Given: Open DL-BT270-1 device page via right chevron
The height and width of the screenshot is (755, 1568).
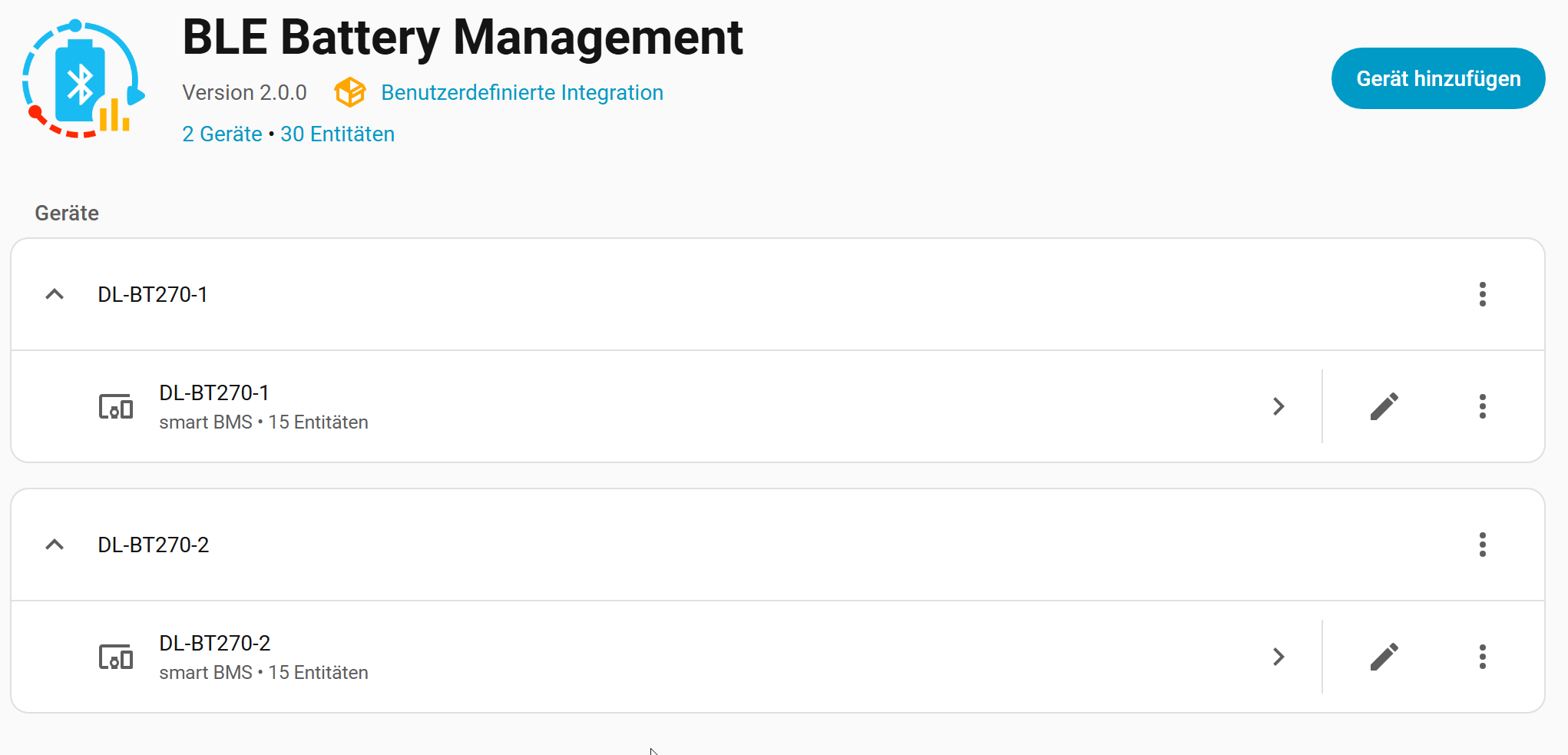Looking at the screenshot, I should (1279, 406).
